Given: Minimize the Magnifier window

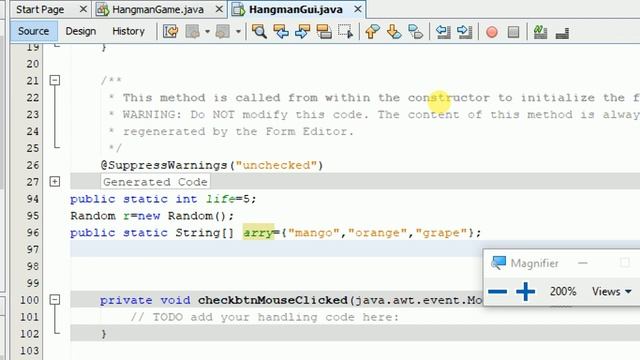Looking at the screenshot, I should coord(583,263).
